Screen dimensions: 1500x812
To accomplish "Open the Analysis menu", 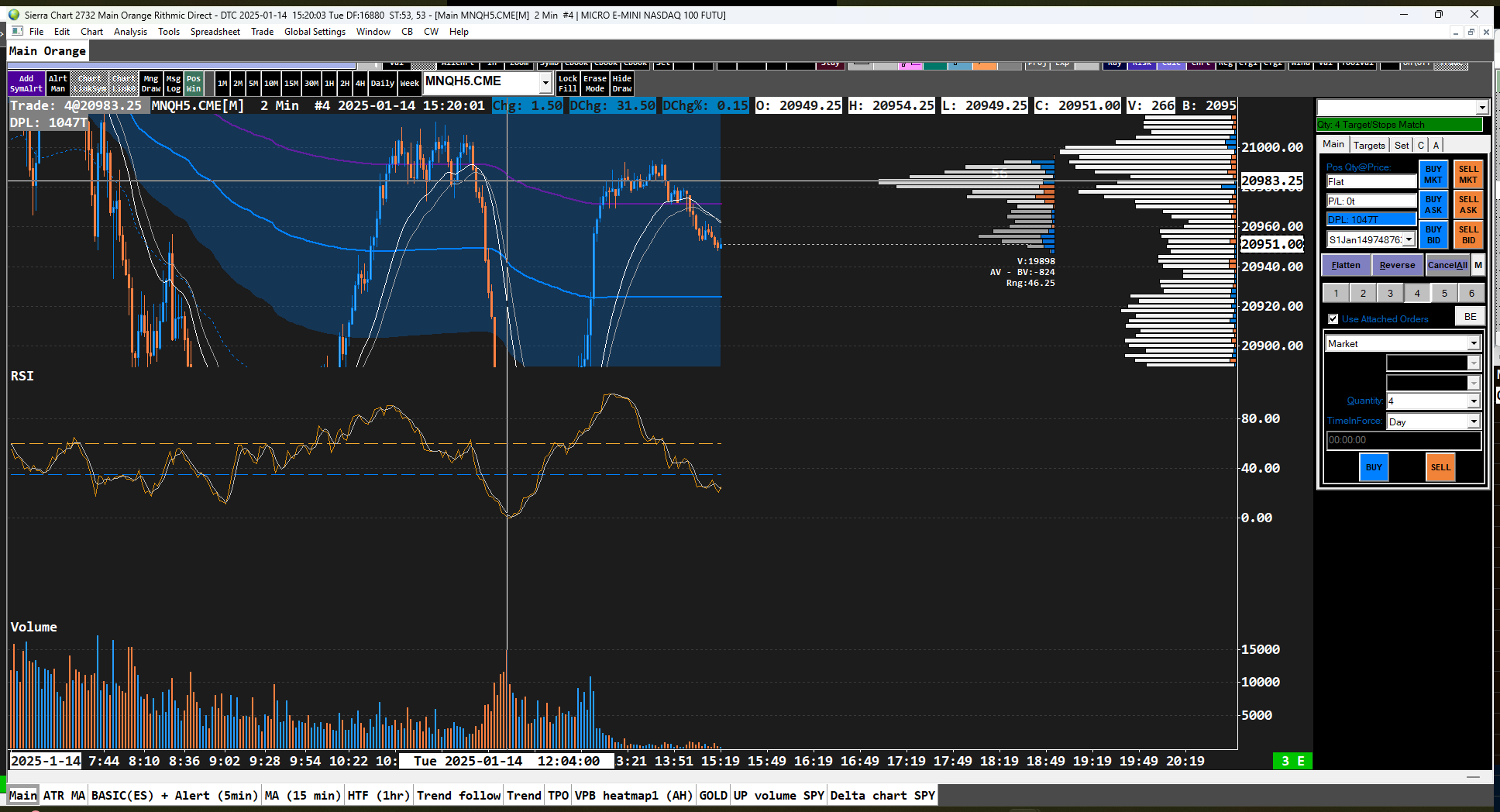I will (130, 32).
